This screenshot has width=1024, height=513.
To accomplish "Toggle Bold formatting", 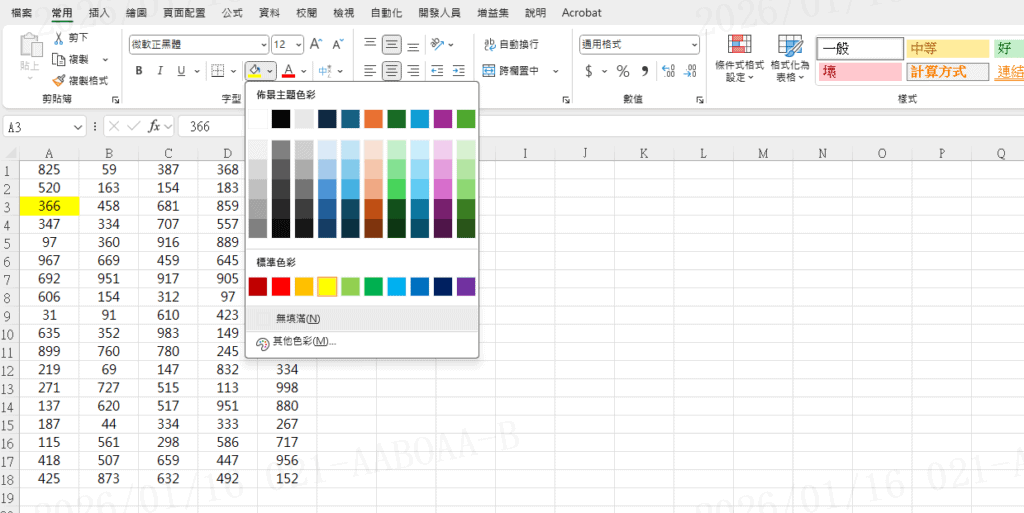I will (138, 71).
